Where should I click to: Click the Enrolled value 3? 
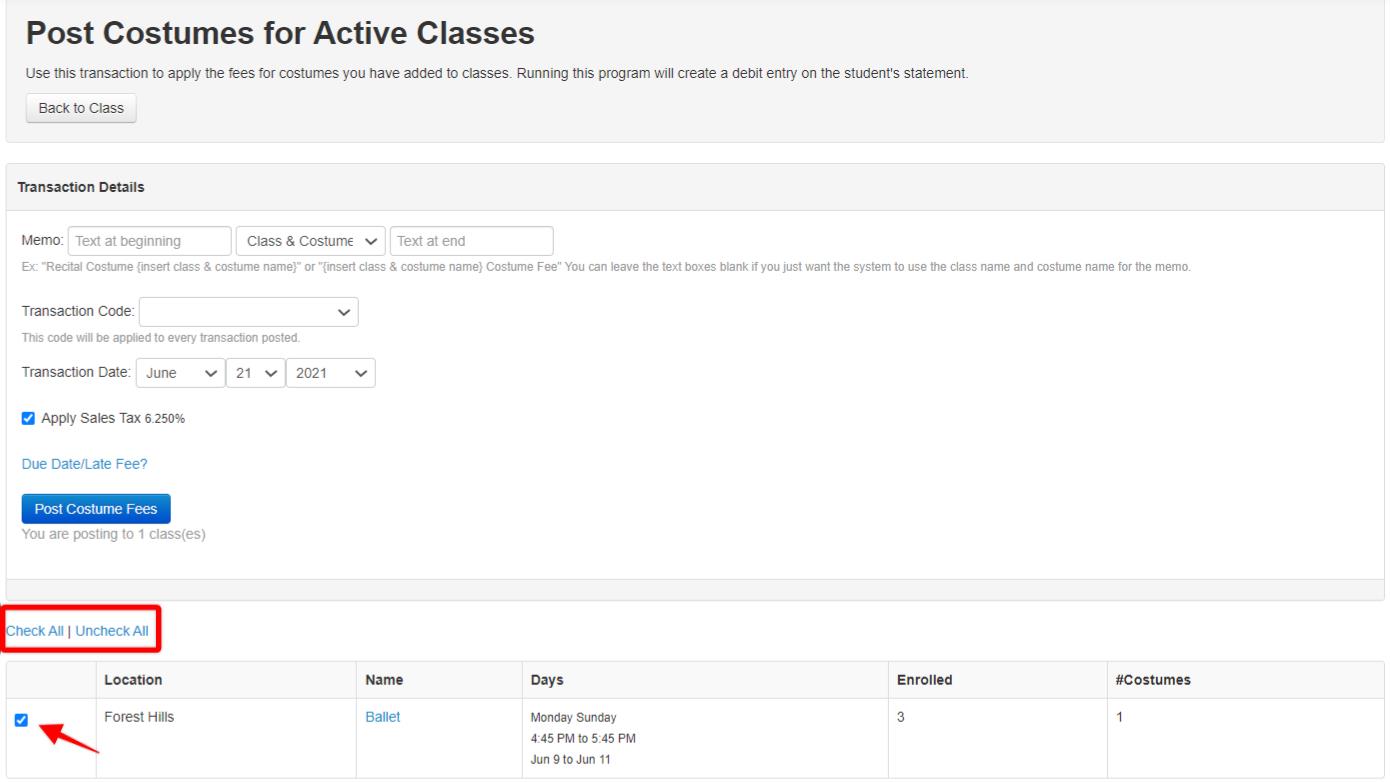tap(900, 717)
